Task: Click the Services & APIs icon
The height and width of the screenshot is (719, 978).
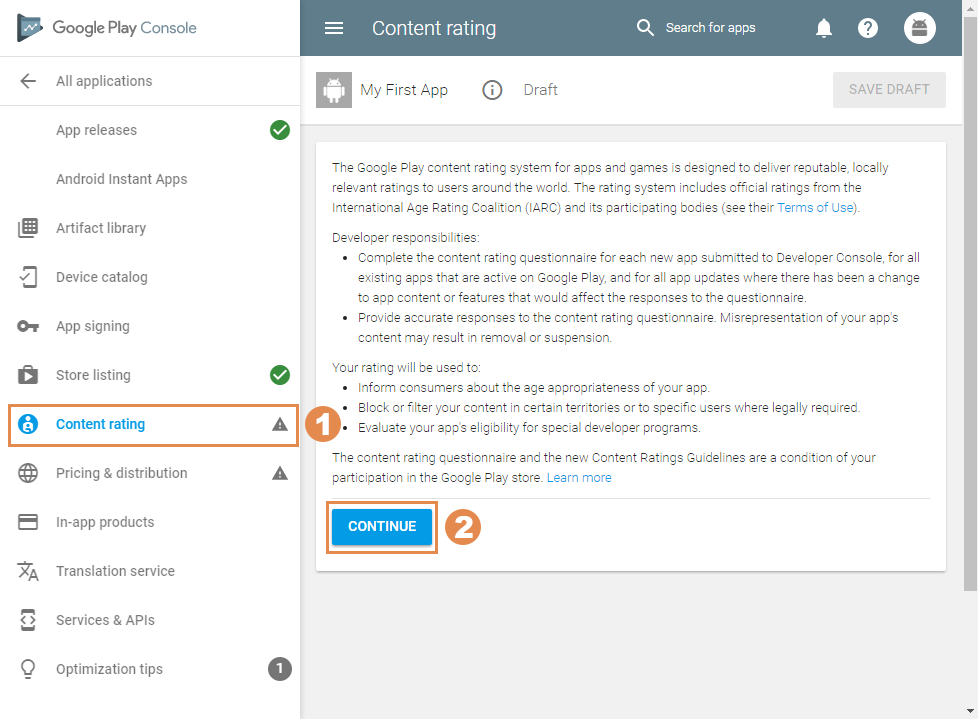Action: click(28, 620)
